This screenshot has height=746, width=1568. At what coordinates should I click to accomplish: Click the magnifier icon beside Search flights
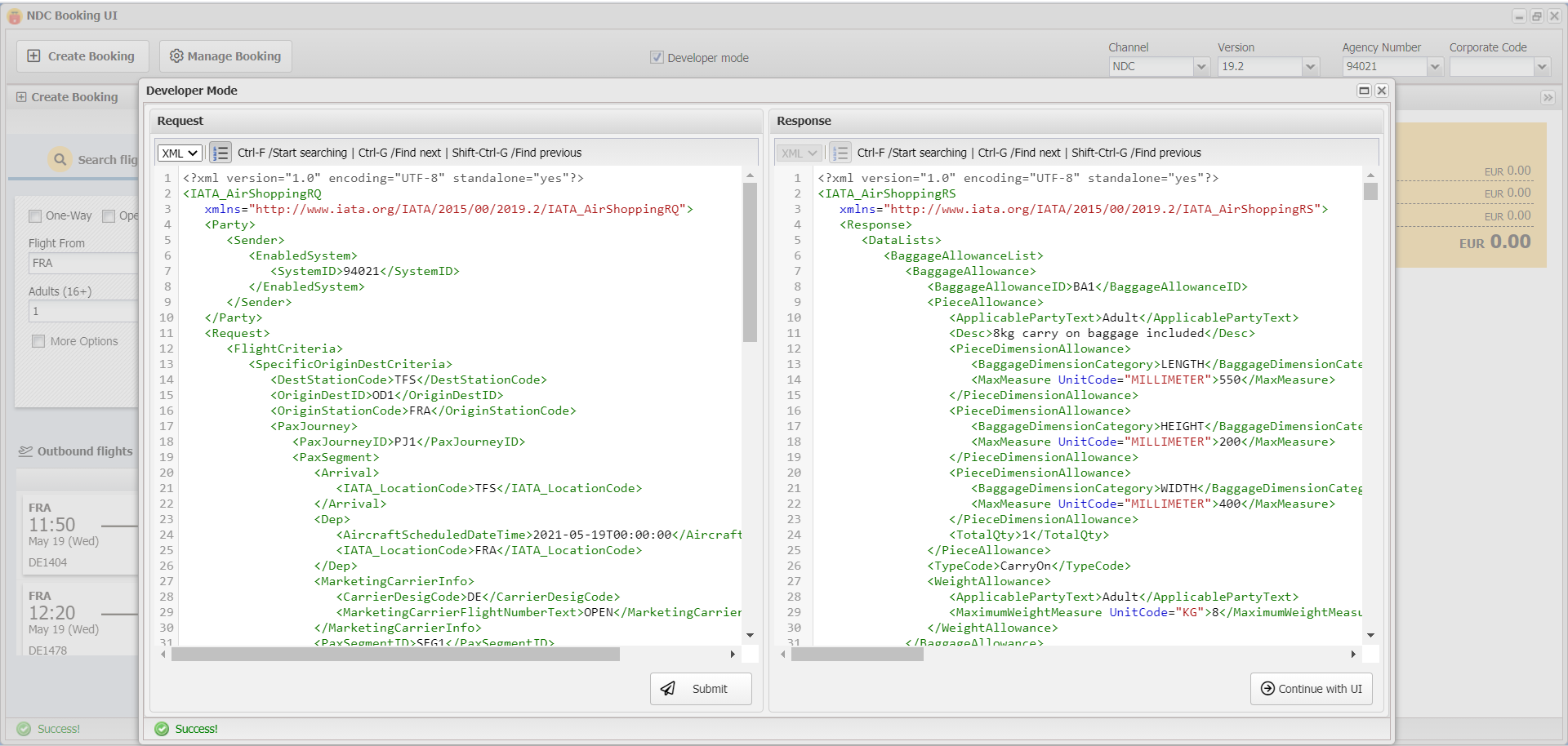point(60,159)
